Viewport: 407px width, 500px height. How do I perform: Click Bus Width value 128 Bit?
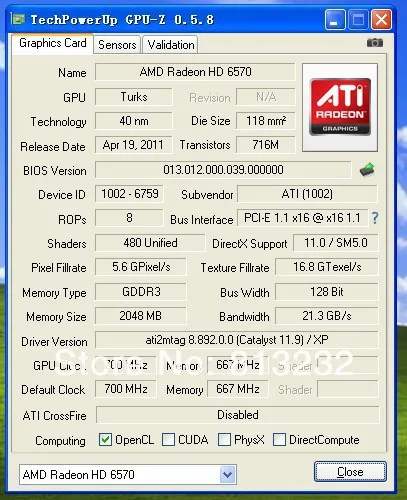tap(327, 292)
